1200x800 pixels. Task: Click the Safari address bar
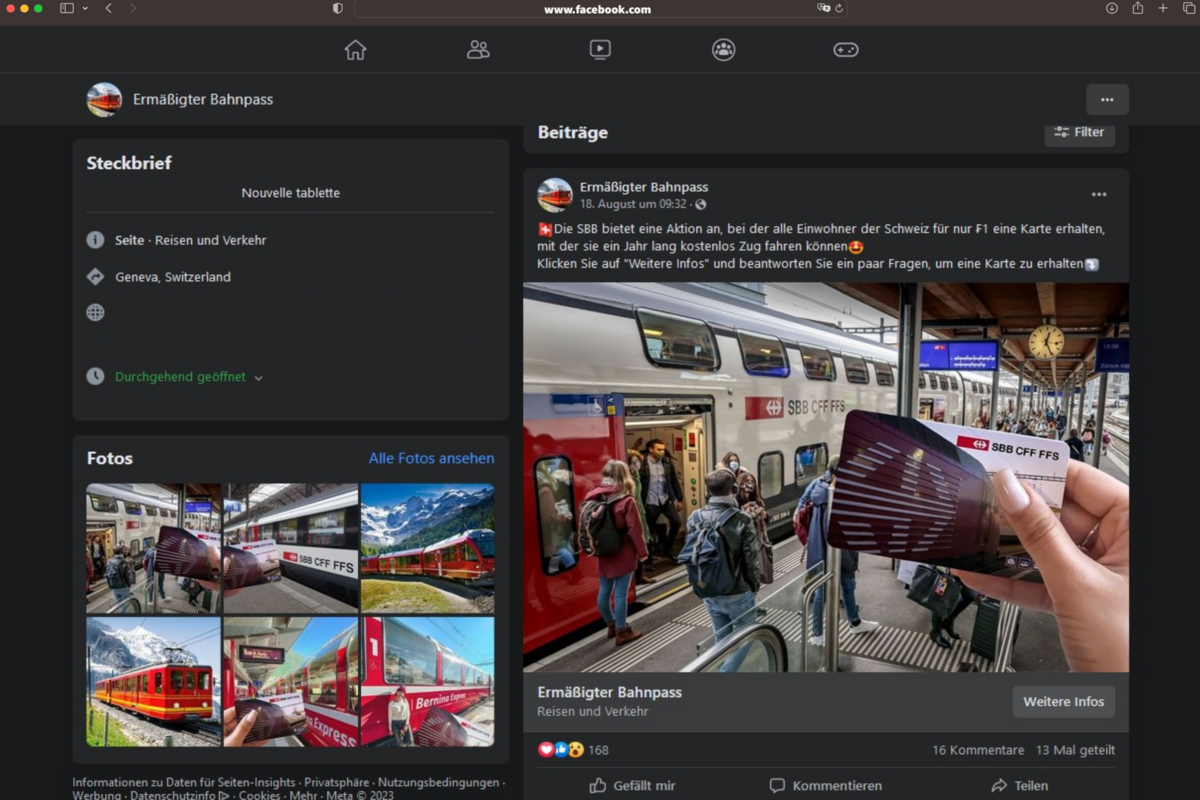[x=600, y=9]
